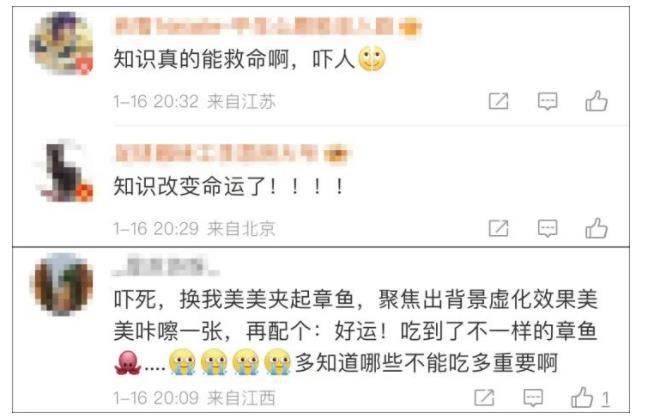Screen dimensions: 647x420
Task: Click comment text '知识真的能救命啊，吓人'
Action: (x=250, y=59)
